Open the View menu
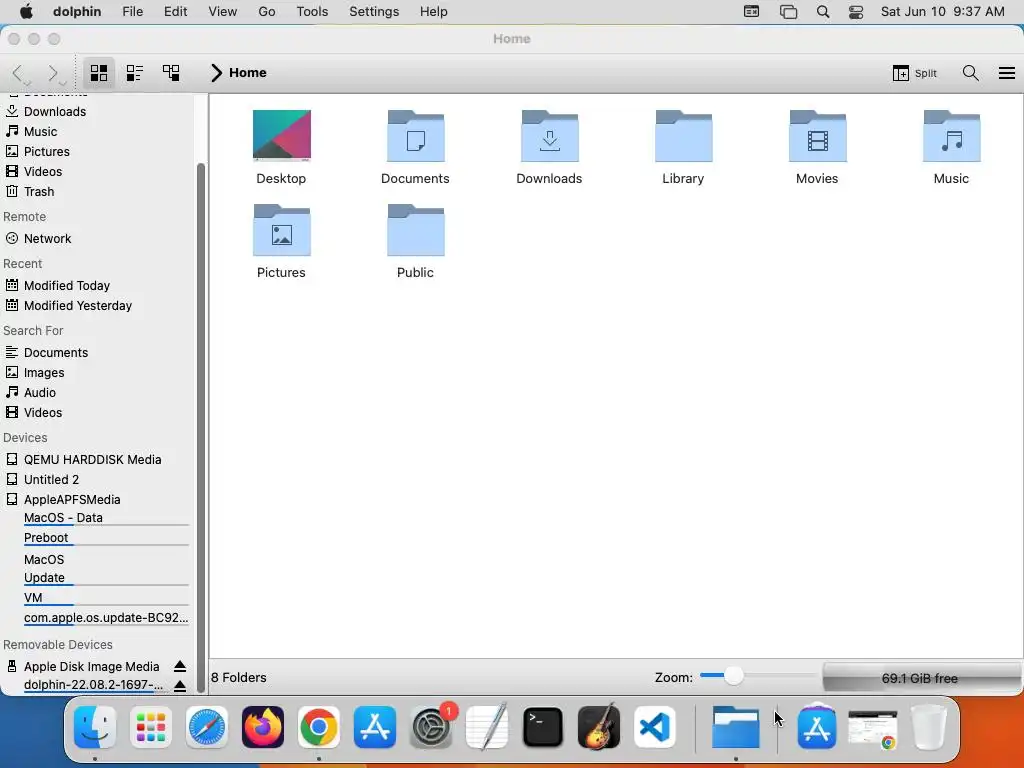Viewport: 1024px width, 768px height. pos(223,12)
